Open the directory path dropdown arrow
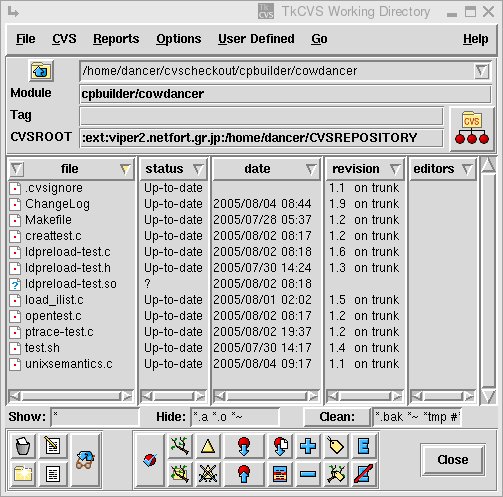This screenshot has width=503, height=497. 481,71
